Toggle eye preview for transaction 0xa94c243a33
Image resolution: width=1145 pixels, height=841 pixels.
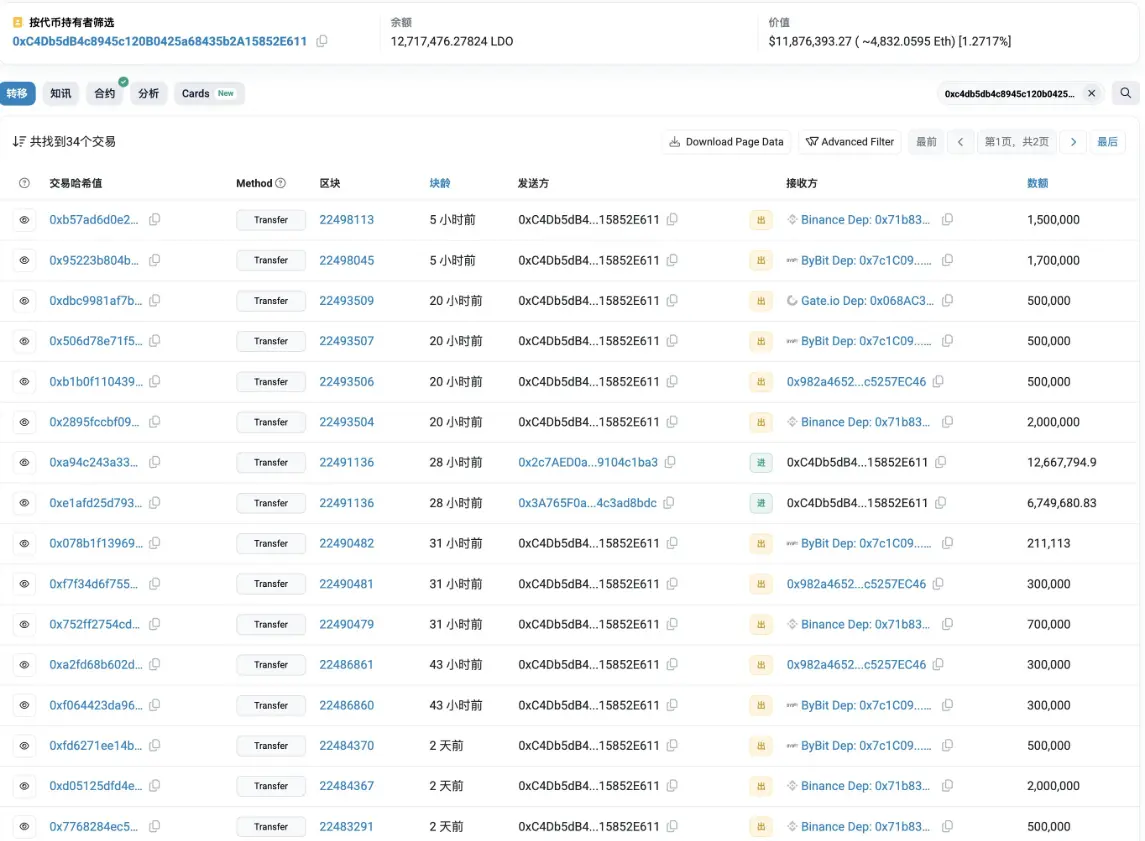pos(25,462)
